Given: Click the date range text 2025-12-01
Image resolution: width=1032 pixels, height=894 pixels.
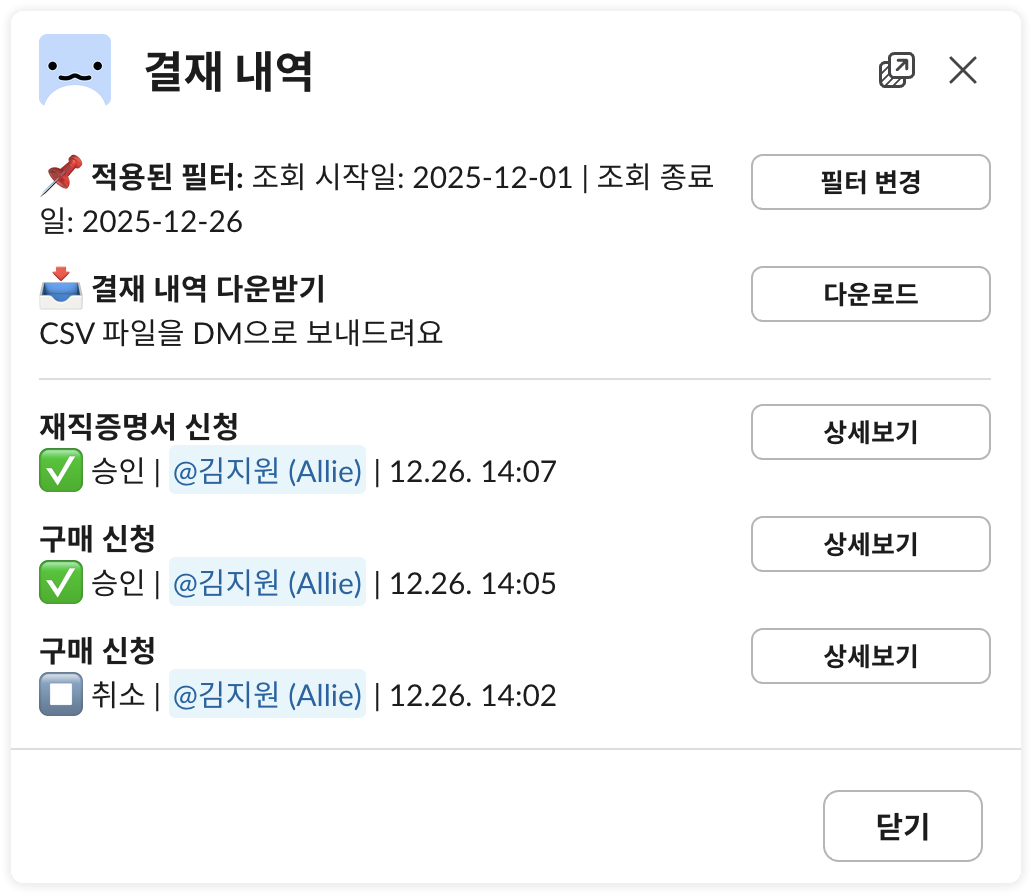Looking at the screenshot, I should tap(497, 171).
